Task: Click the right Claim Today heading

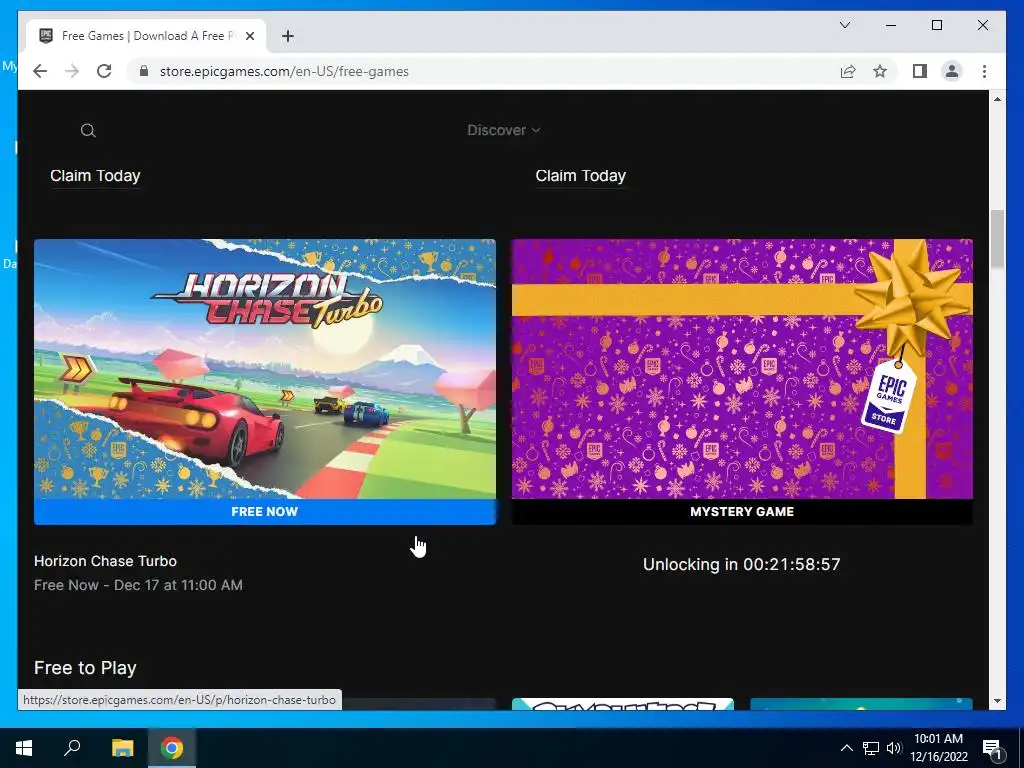Action: point(581,176)
